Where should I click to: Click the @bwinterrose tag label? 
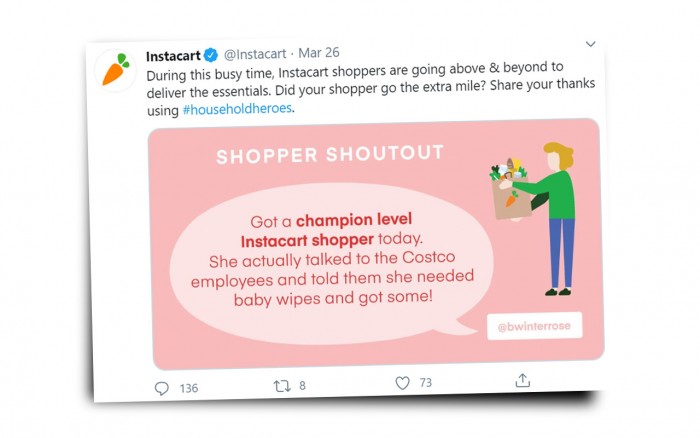[x=535, y=327]
